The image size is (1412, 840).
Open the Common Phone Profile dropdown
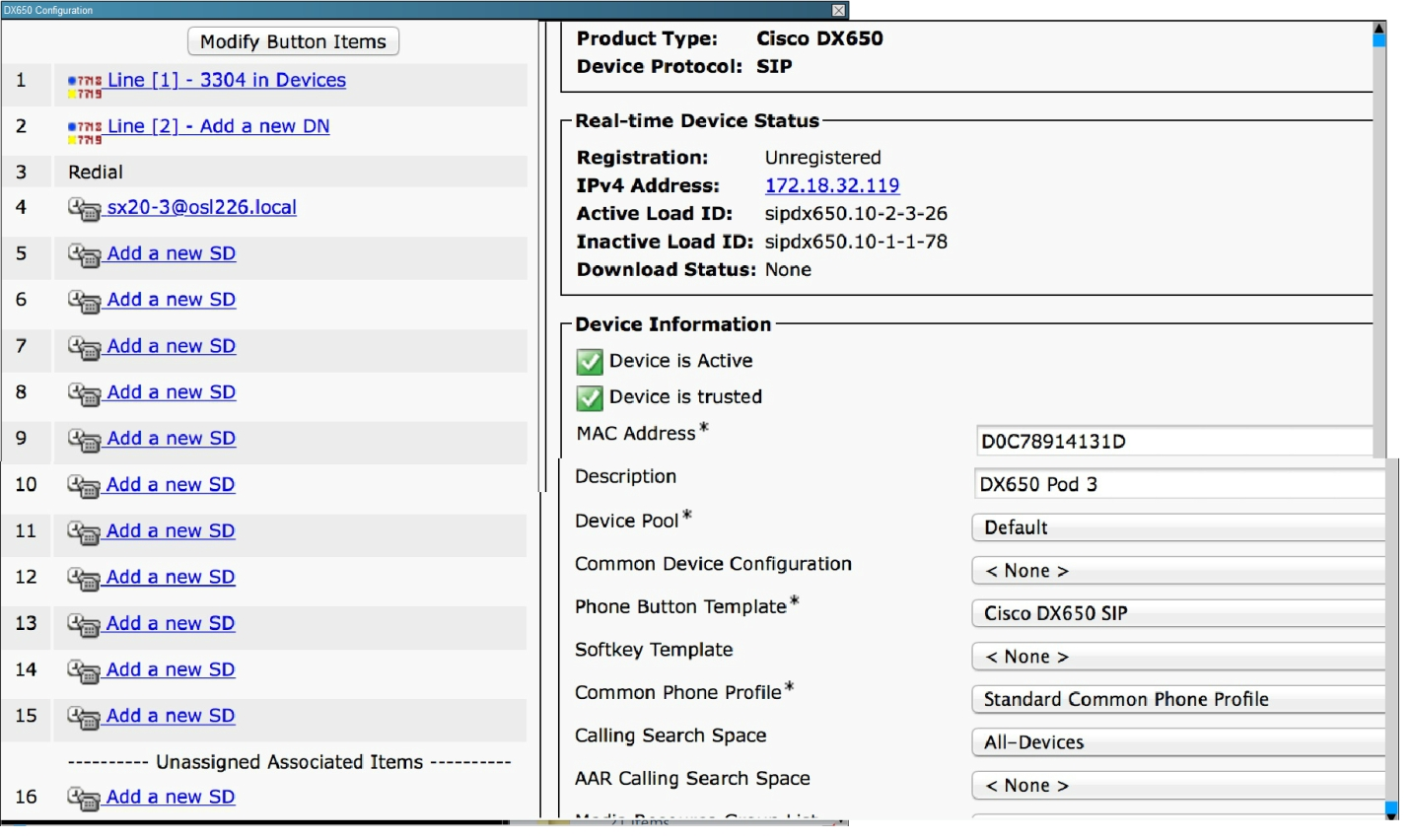click(x=1178, y=699)
